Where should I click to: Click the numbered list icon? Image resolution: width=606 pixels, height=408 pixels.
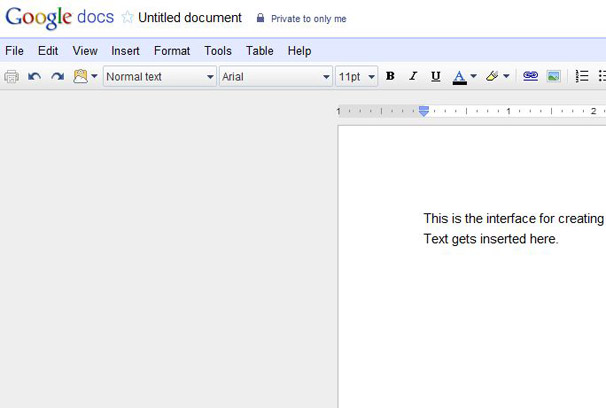(x=582, y=77)
